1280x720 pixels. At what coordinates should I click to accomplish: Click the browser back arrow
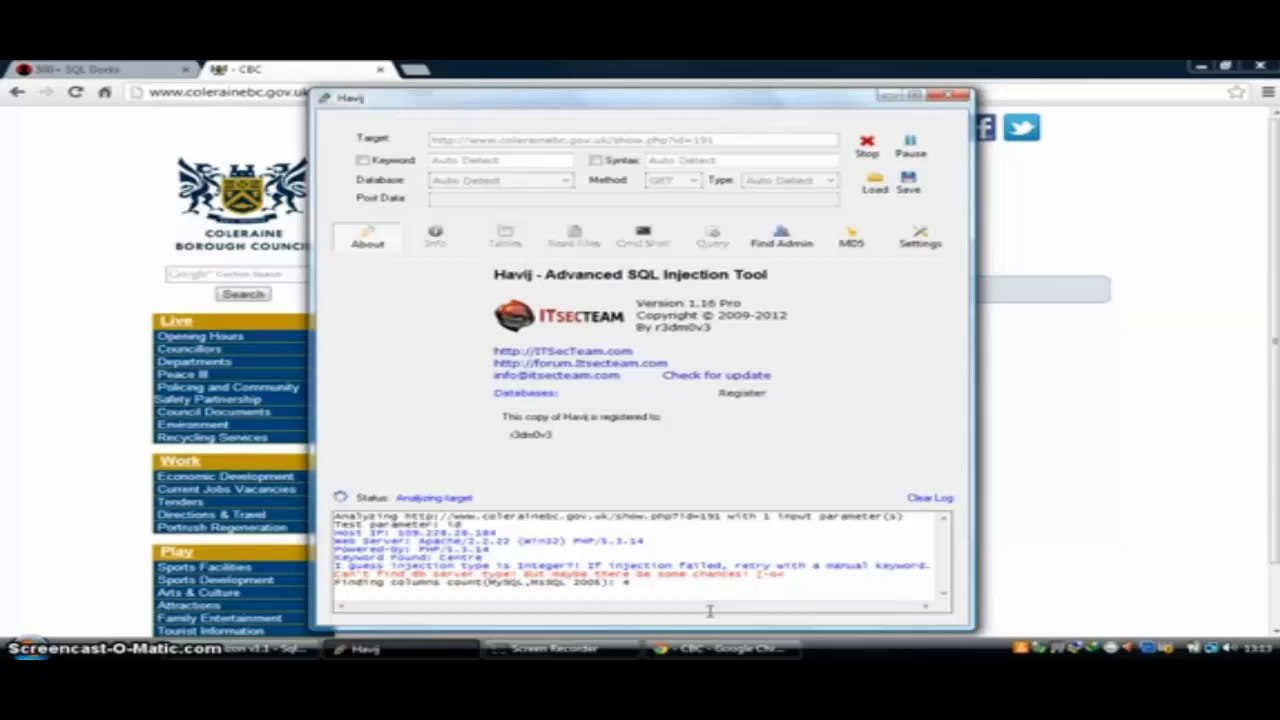pyautogui.click(x=17, y=92)
